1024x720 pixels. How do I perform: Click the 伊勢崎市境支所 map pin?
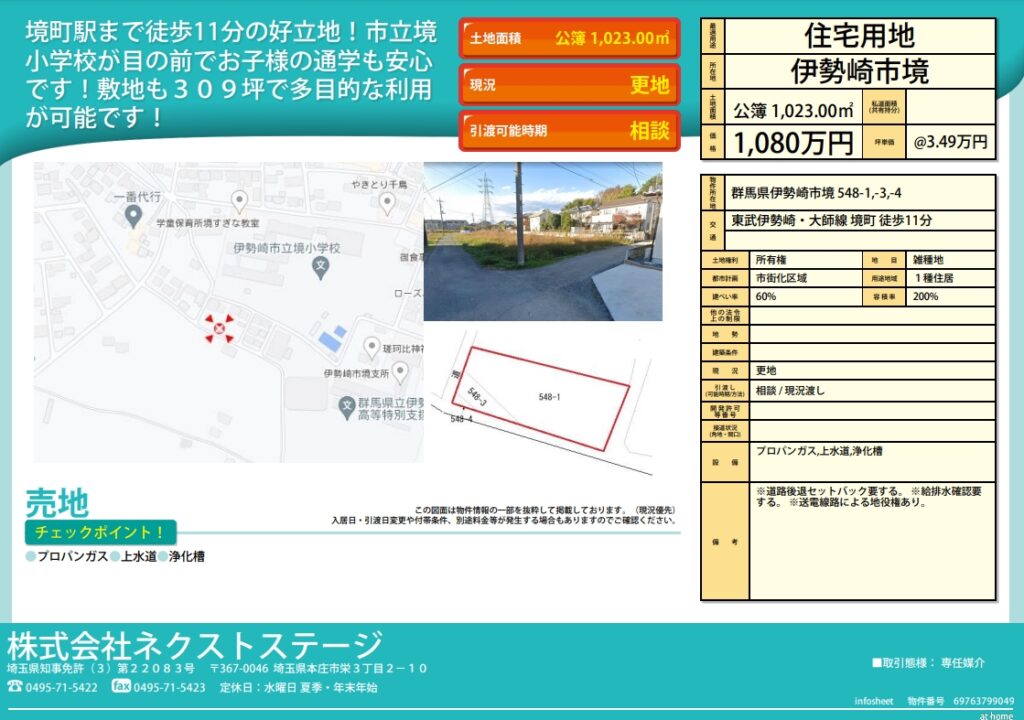(400, 372)
